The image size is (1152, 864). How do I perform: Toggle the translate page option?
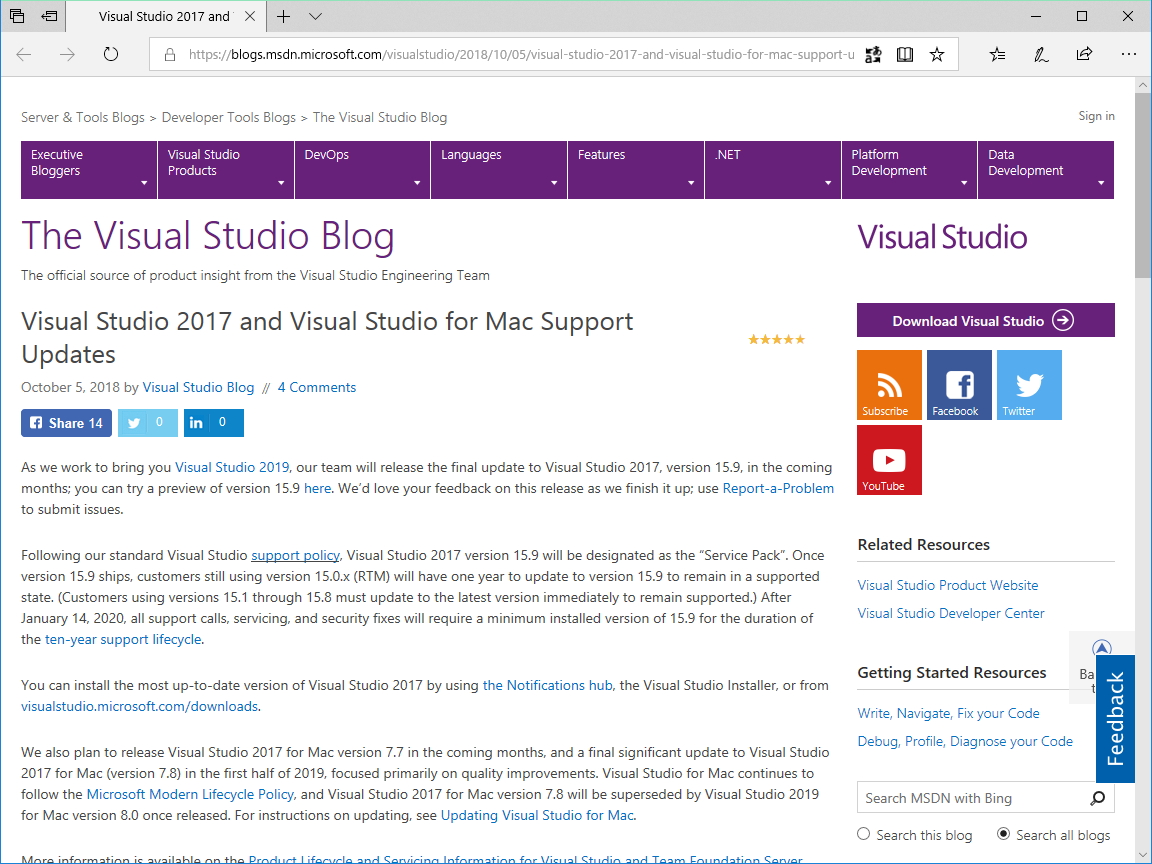click(x=872, y=54)
